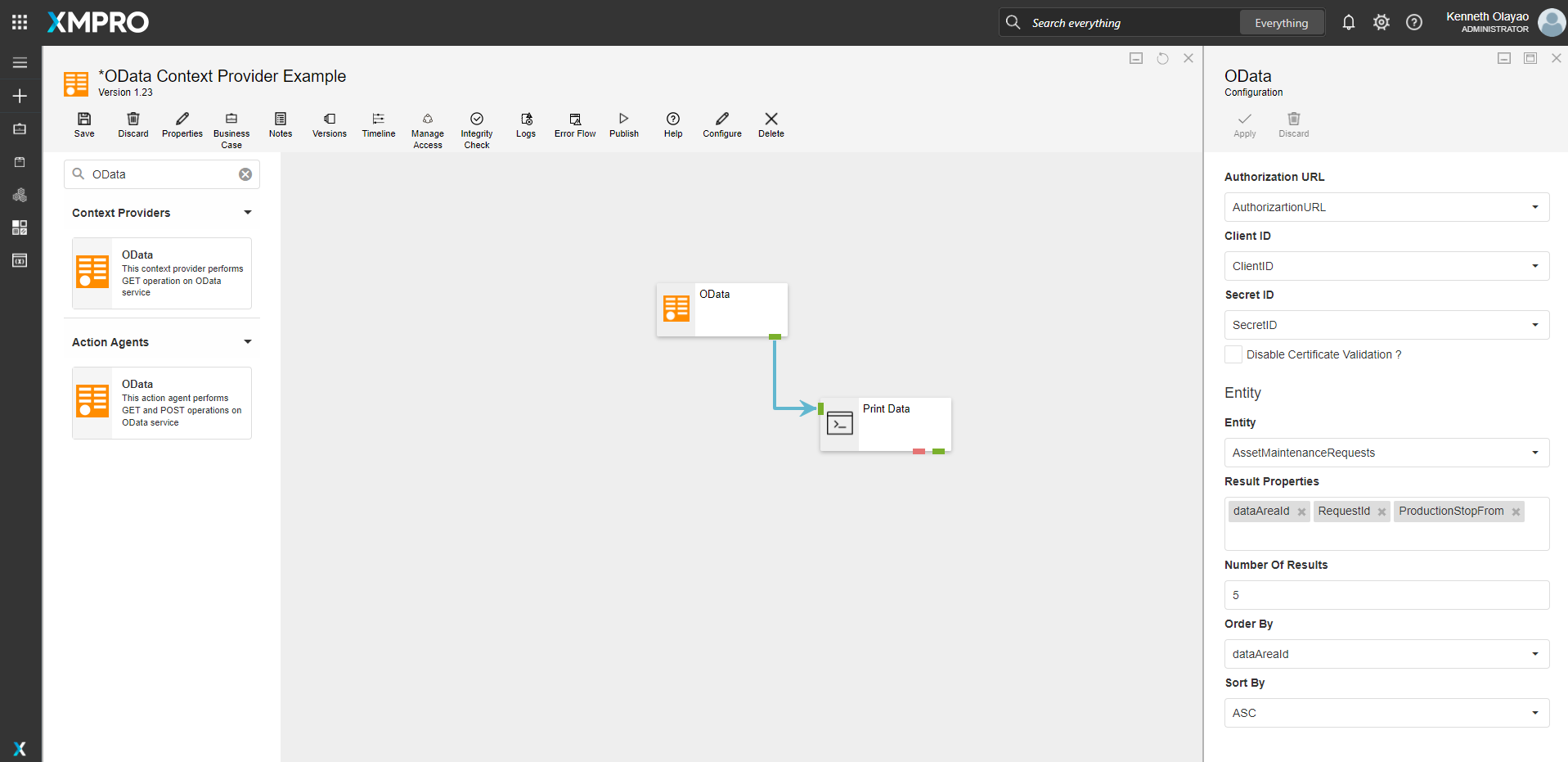
Task: Remove the dataAreaId result property tag
Action: point(1301,512)
